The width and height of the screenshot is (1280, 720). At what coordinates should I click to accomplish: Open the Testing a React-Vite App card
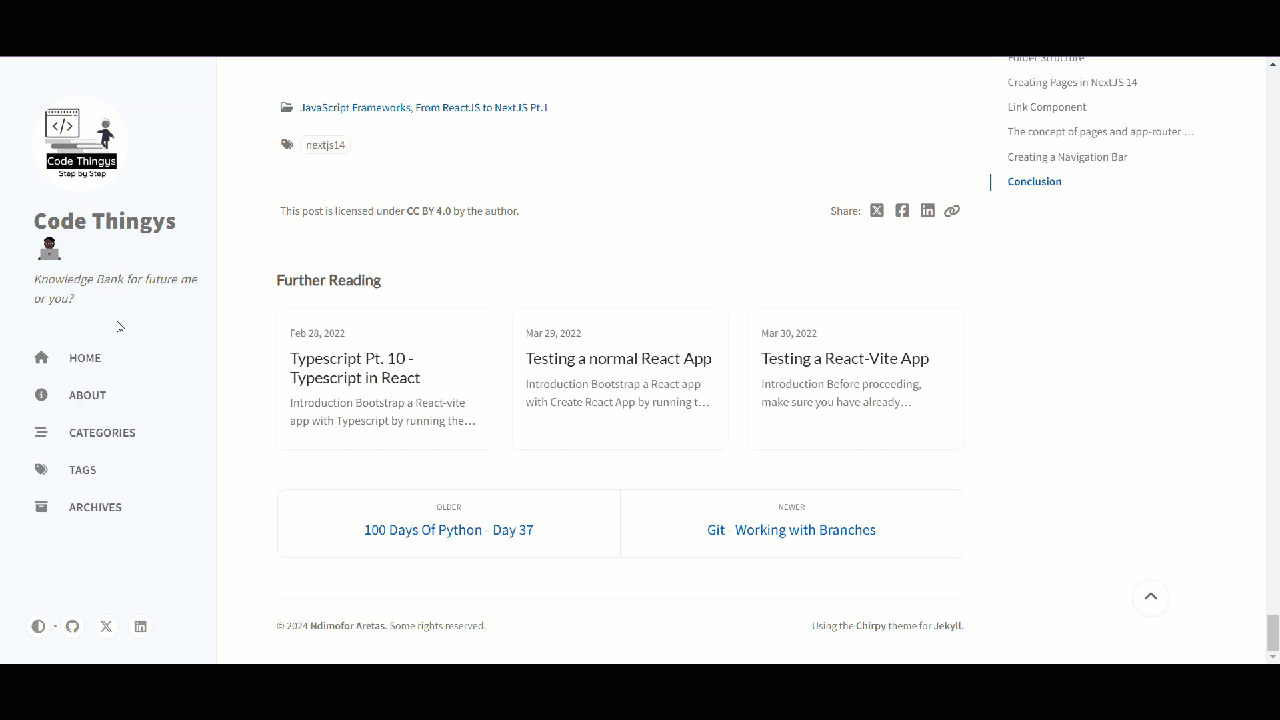tap(855, 379)
